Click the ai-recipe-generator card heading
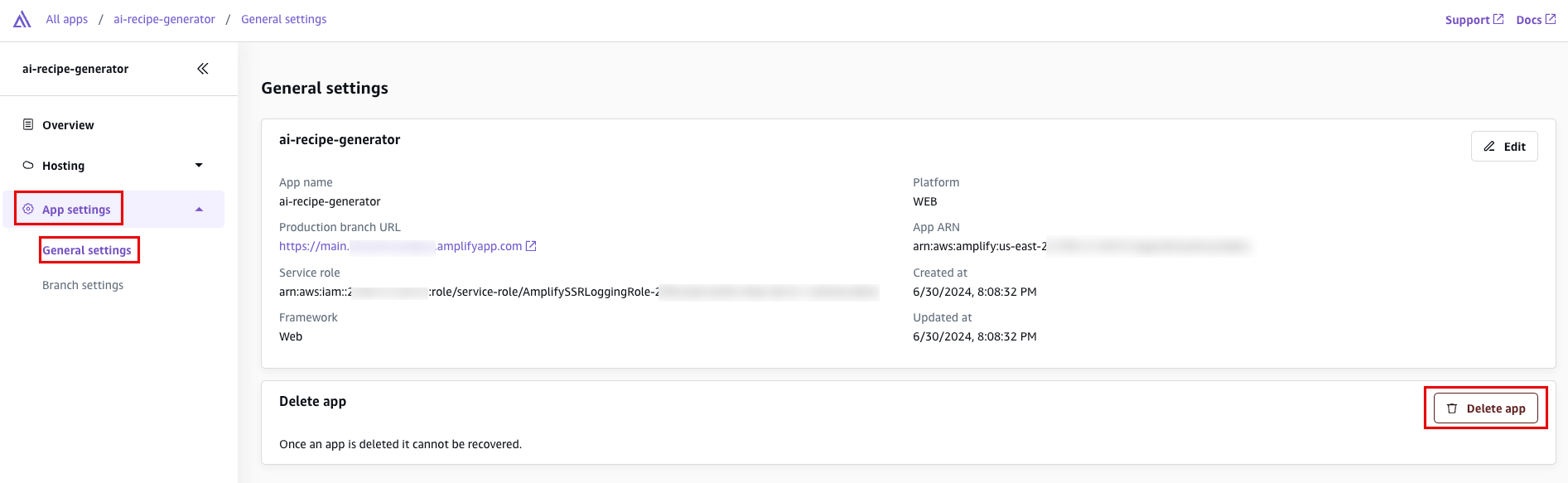1568x483 pixels. tap(340, 140)
